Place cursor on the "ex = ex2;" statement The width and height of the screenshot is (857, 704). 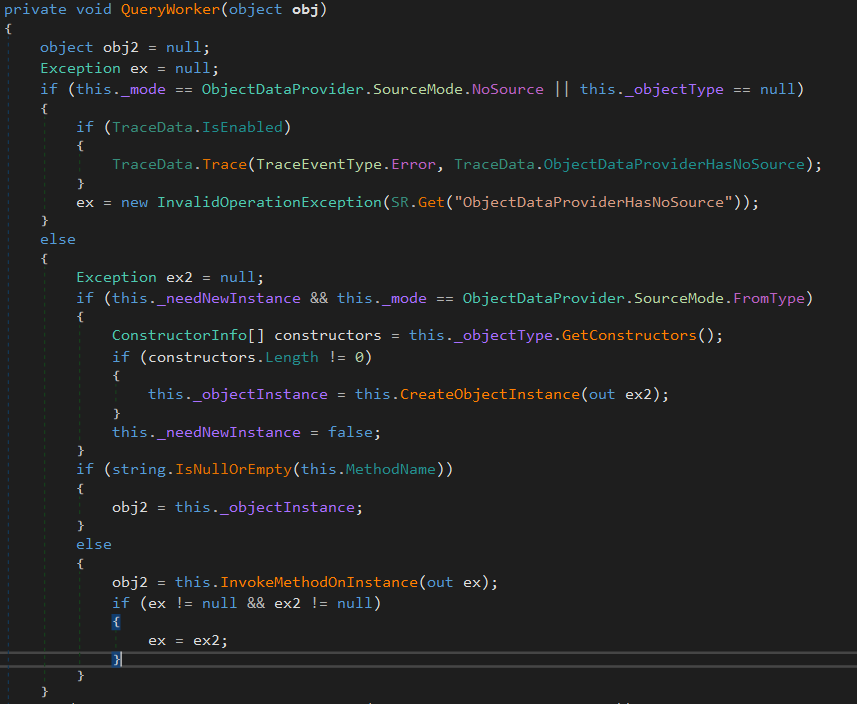pyautogui.click(x=188, y=639)
